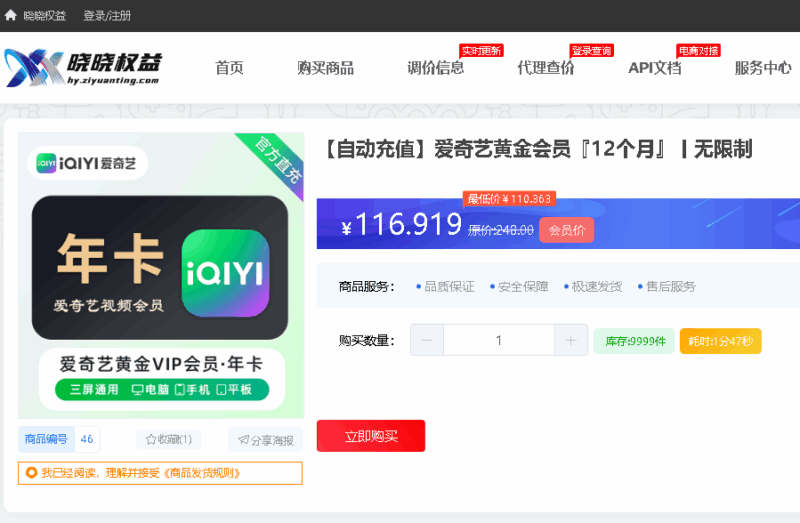Click the star 收藏 favorite button

point(169,439)
